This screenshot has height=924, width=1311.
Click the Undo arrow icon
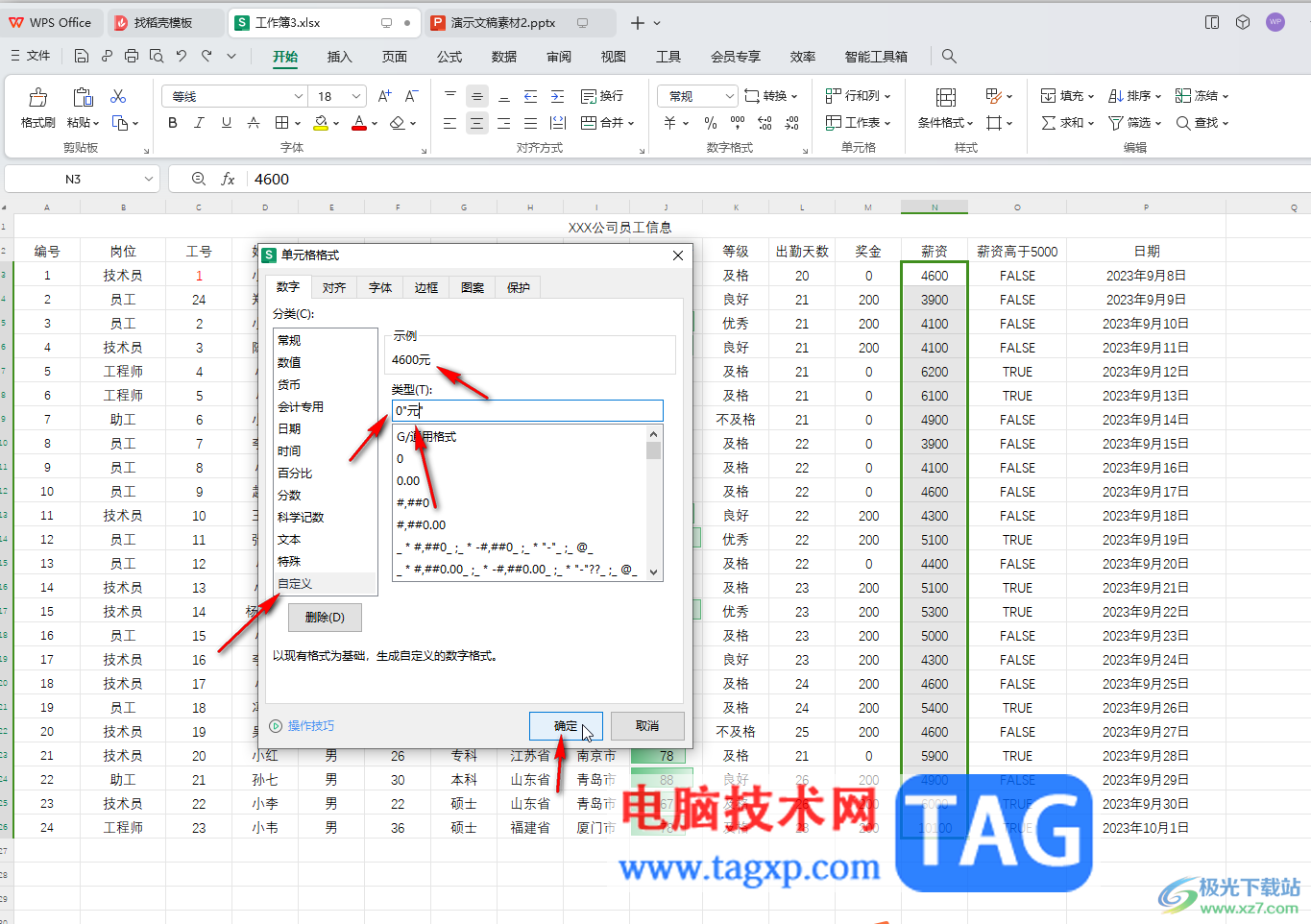(x=182, y=57)
